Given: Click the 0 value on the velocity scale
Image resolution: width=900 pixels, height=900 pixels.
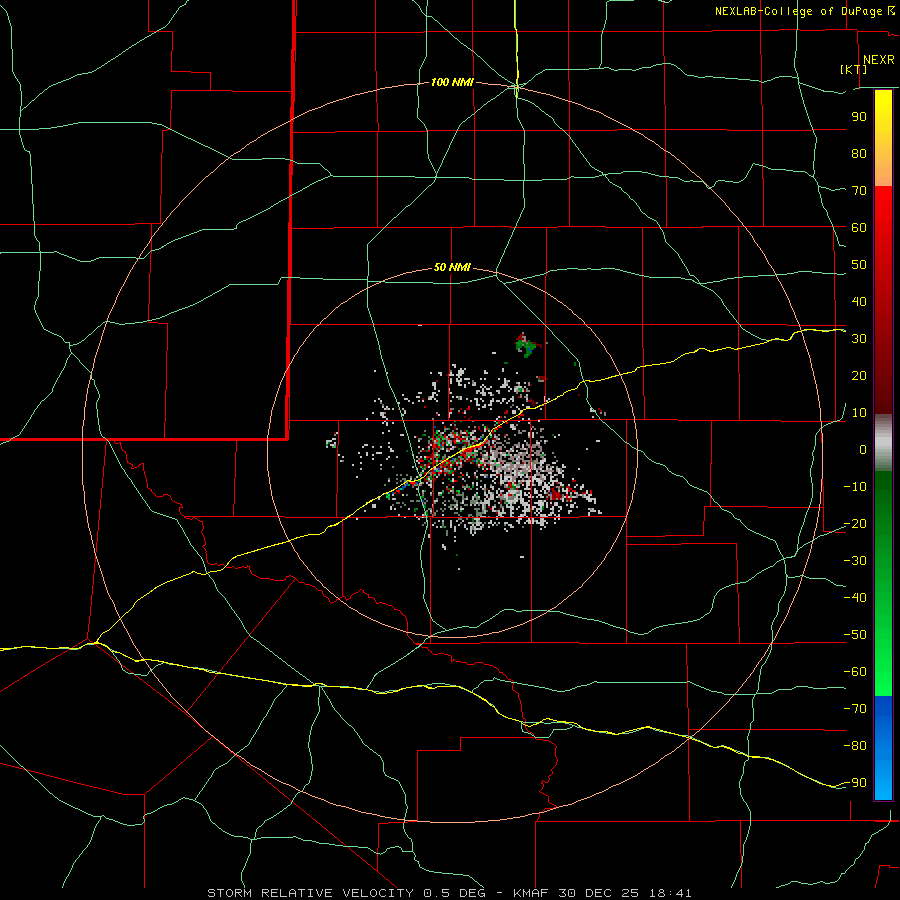Looking at the screenshot, I should (863, 449).
